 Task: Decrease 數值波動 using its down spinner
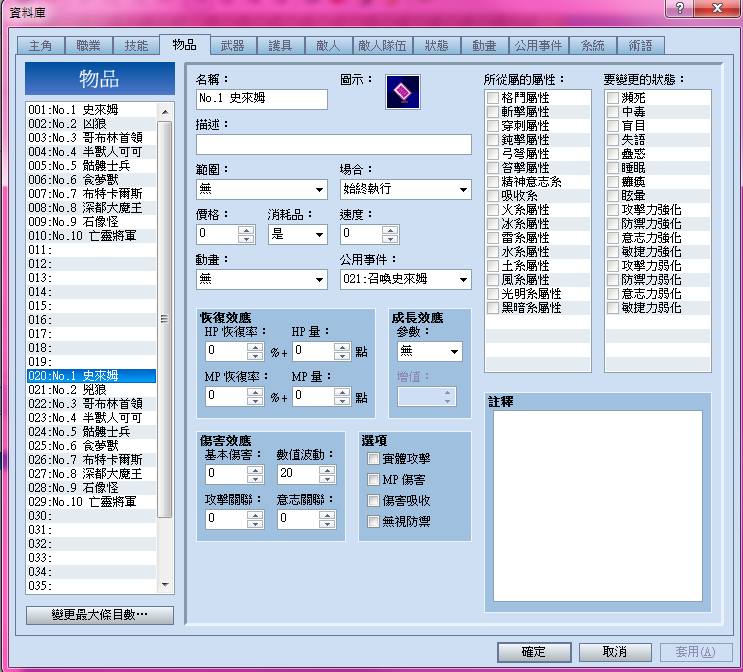[327, 479]
